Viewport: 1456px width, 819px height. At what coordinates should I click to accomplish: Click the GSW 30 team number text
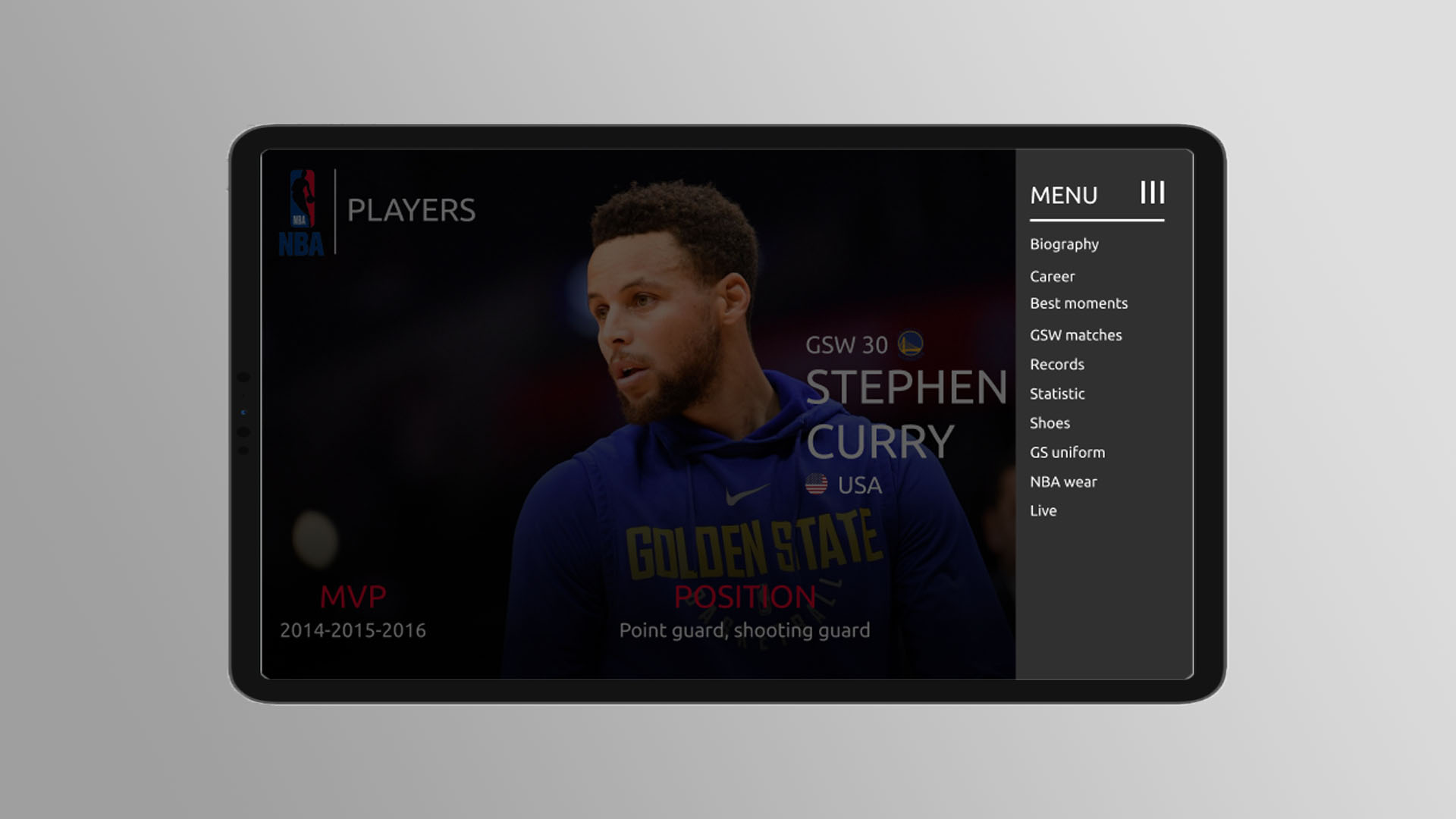coord(846,346)
